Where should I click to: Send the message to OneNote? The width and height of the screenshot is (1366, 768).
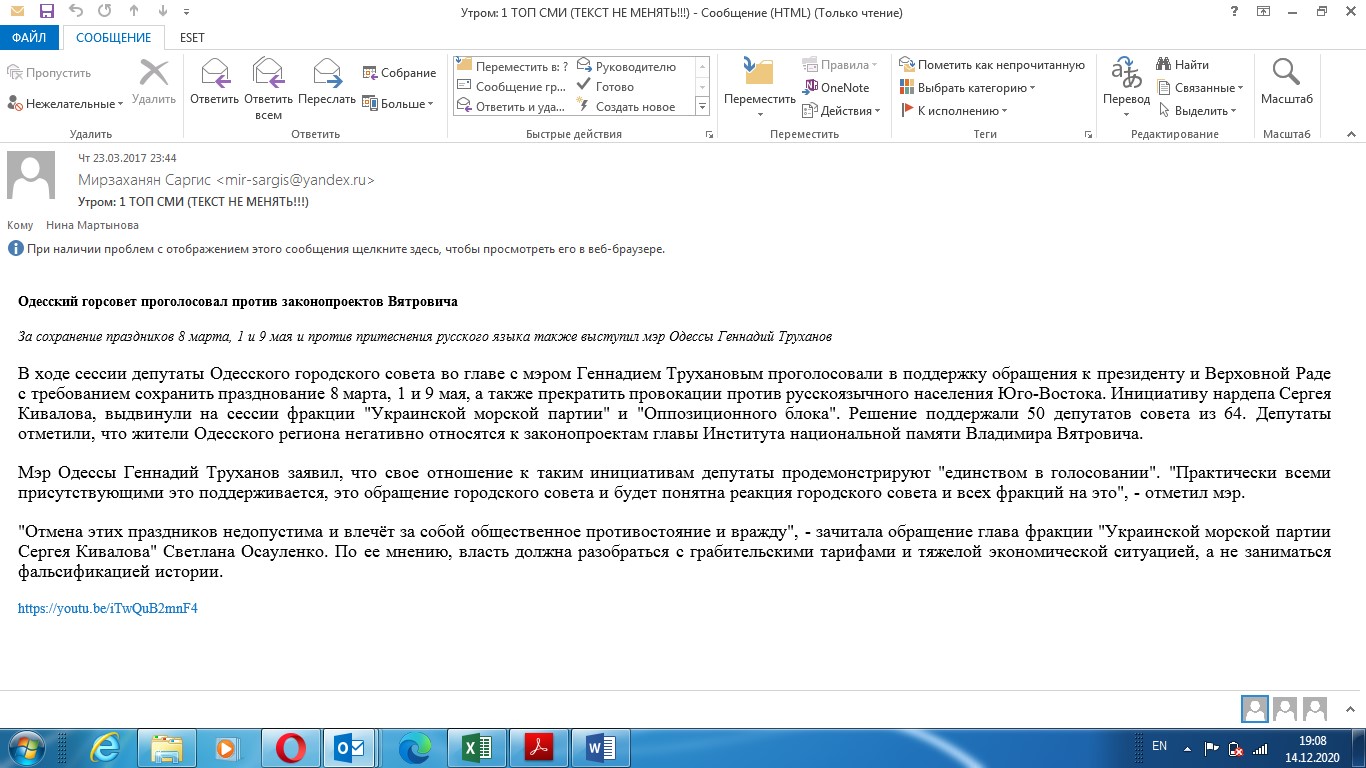[837, 88]
